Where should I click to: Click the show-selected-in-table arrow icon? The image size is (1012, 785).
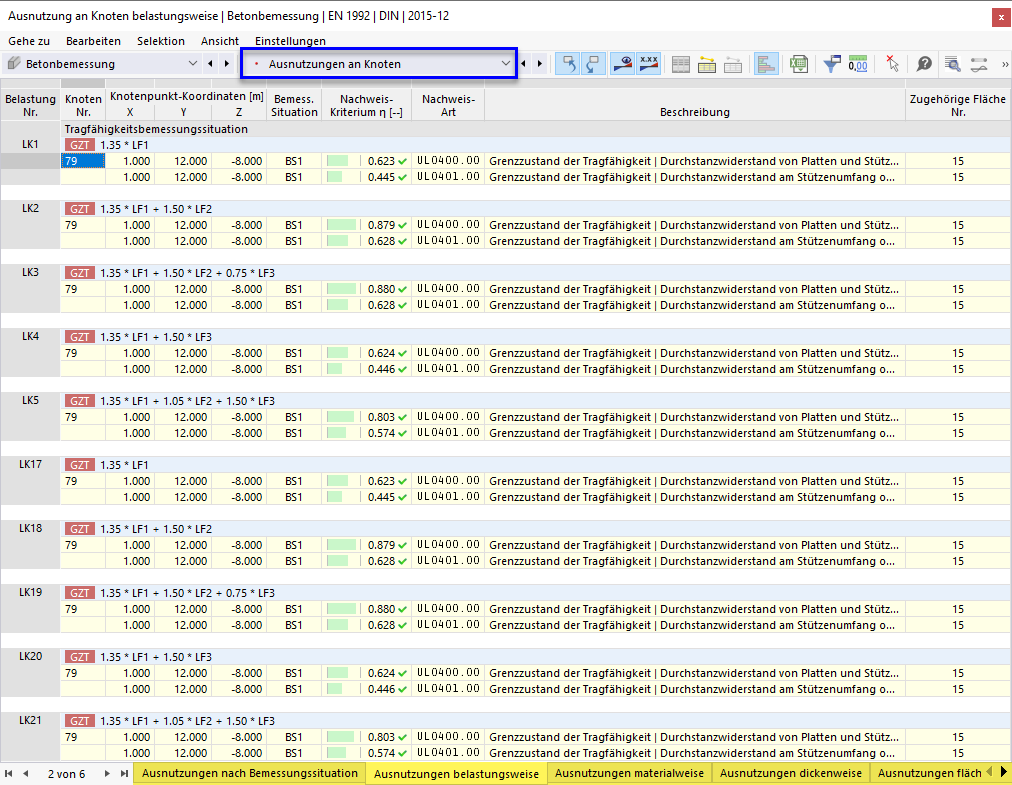point(592,64)
